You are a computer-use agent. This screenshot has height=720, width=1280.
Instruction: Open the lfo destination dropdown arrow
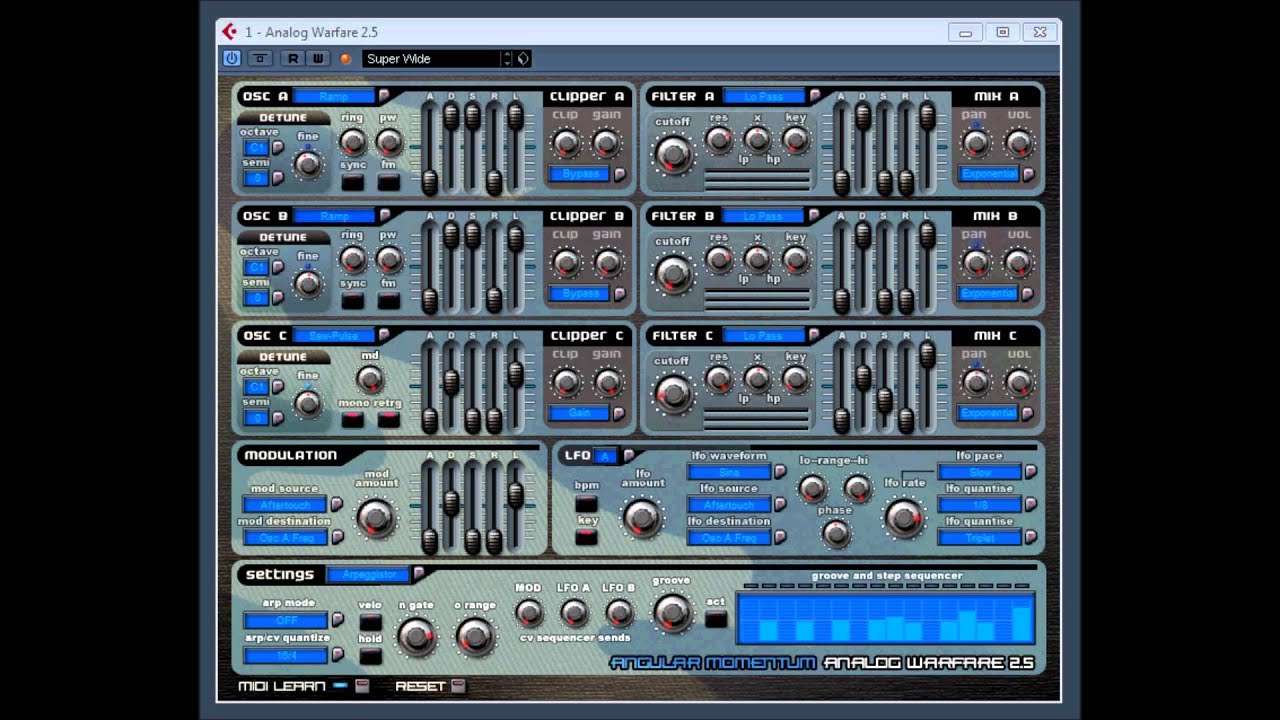coord(780,537)
